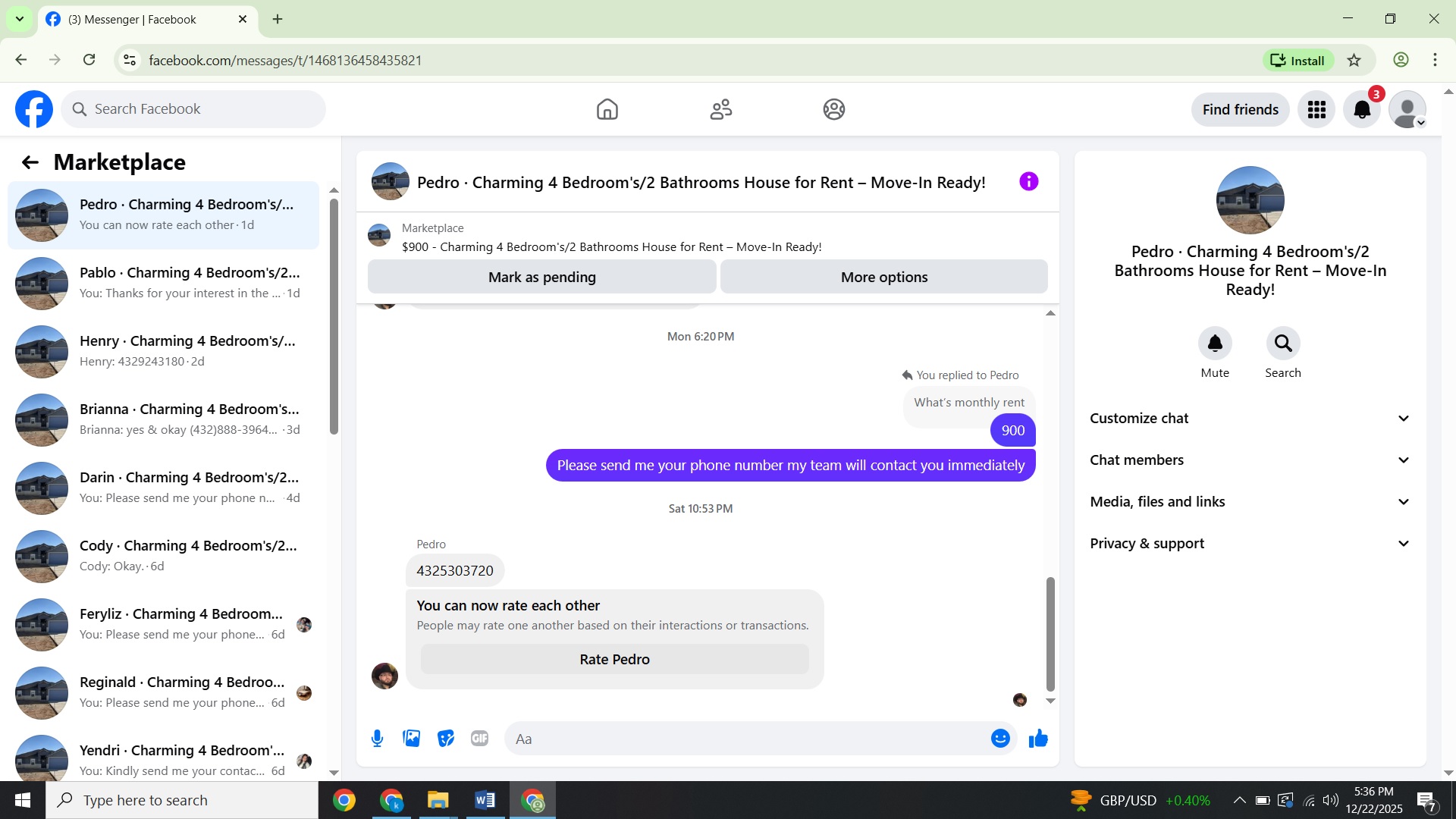Toggle conversation information panel icon
The width and height of the screenshot is (1456, 819).
(1028, 182)
